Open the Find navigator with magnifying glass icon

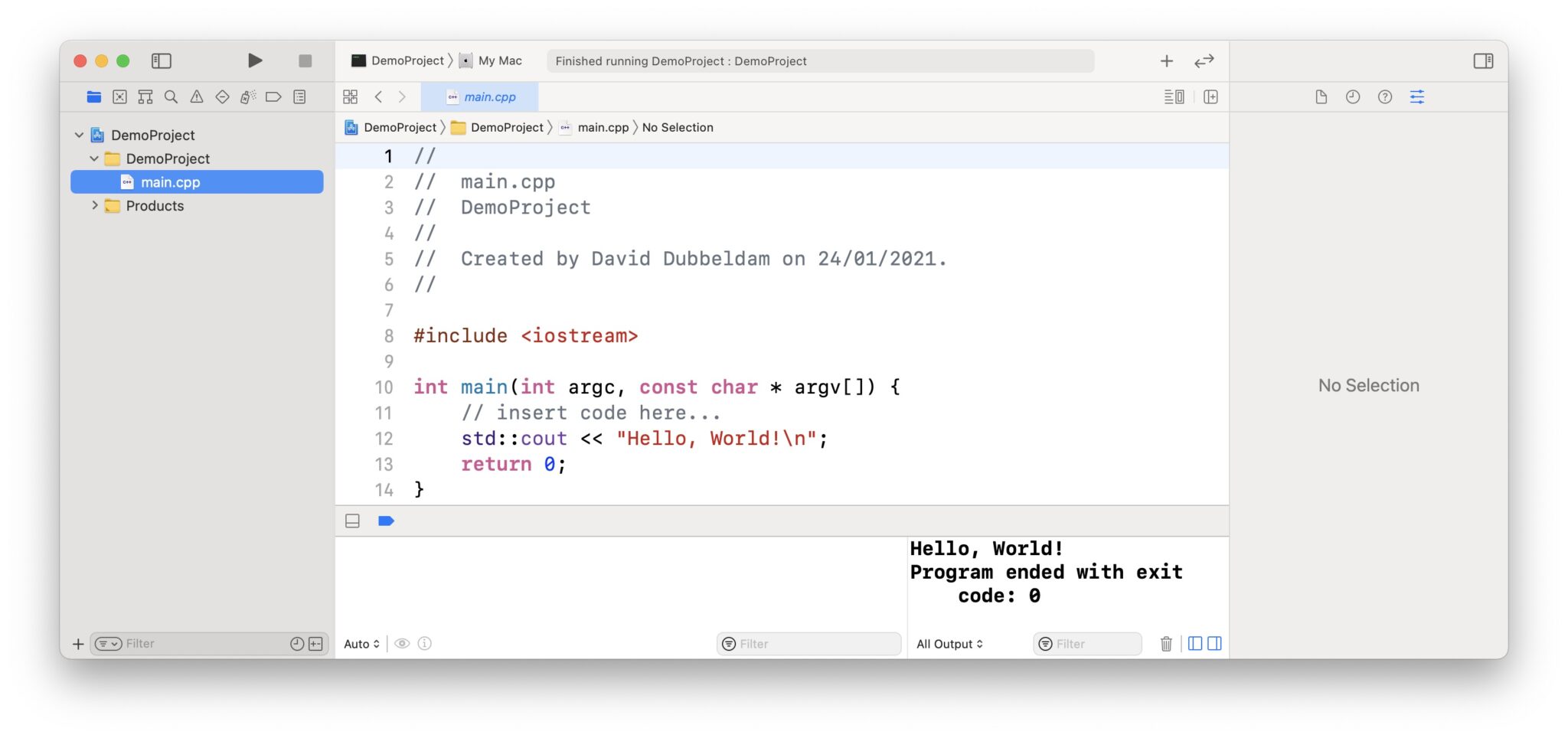click(x=171, y=96)
